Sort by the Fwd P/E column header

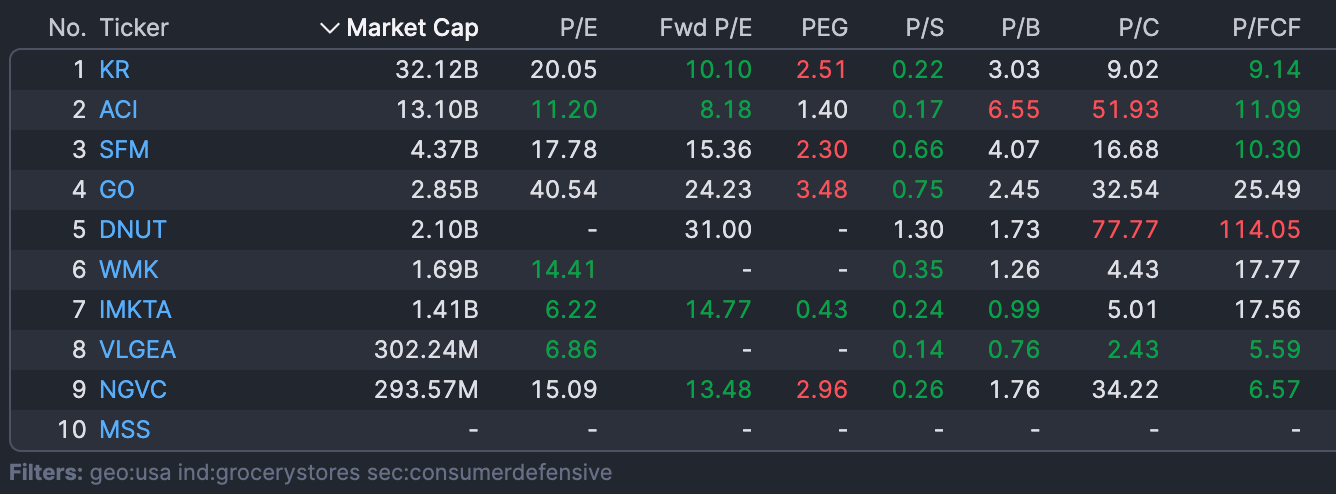coord(705,28)
